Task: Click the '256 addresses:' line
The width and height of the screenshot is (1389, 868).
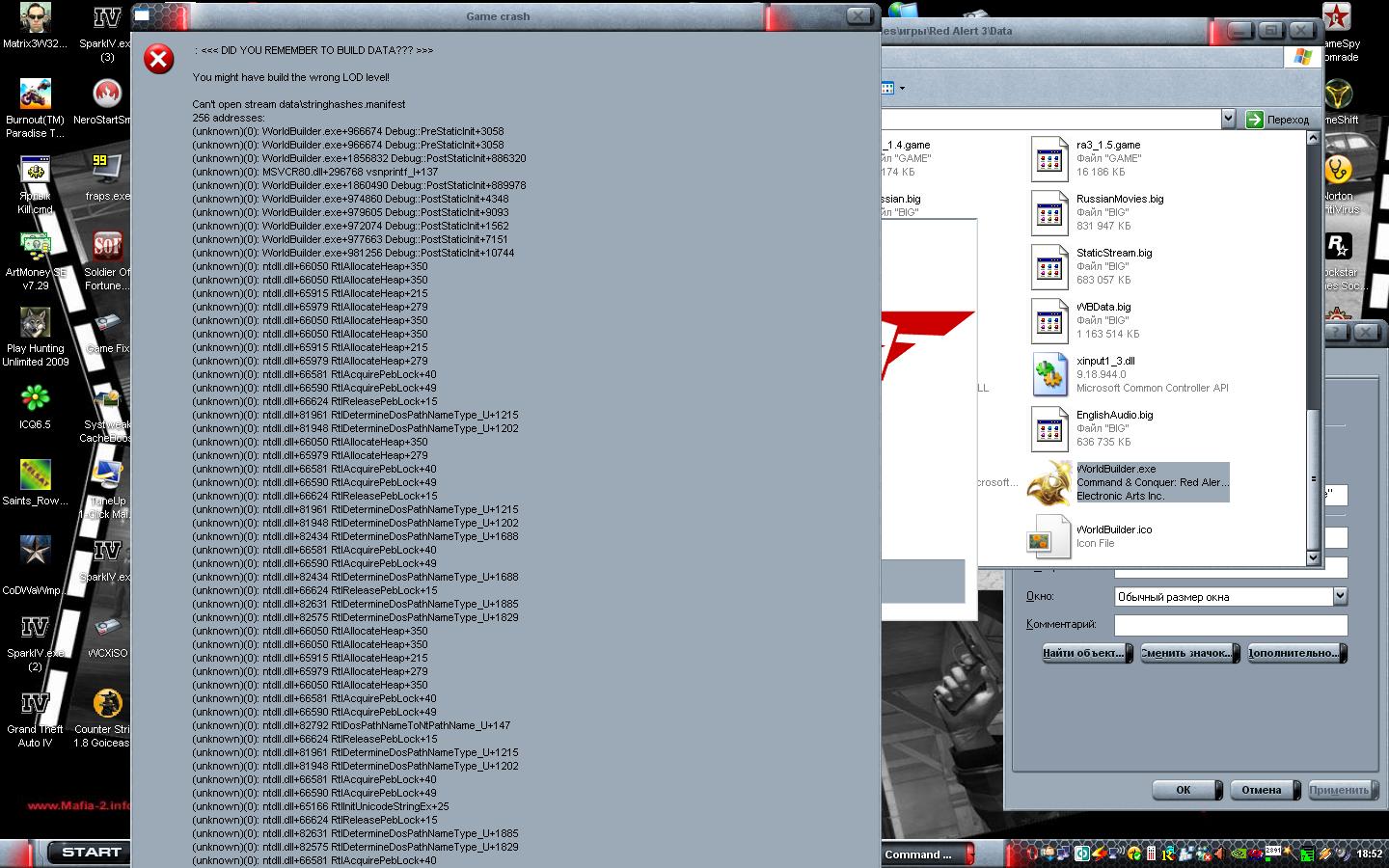Action: point(229,118)
